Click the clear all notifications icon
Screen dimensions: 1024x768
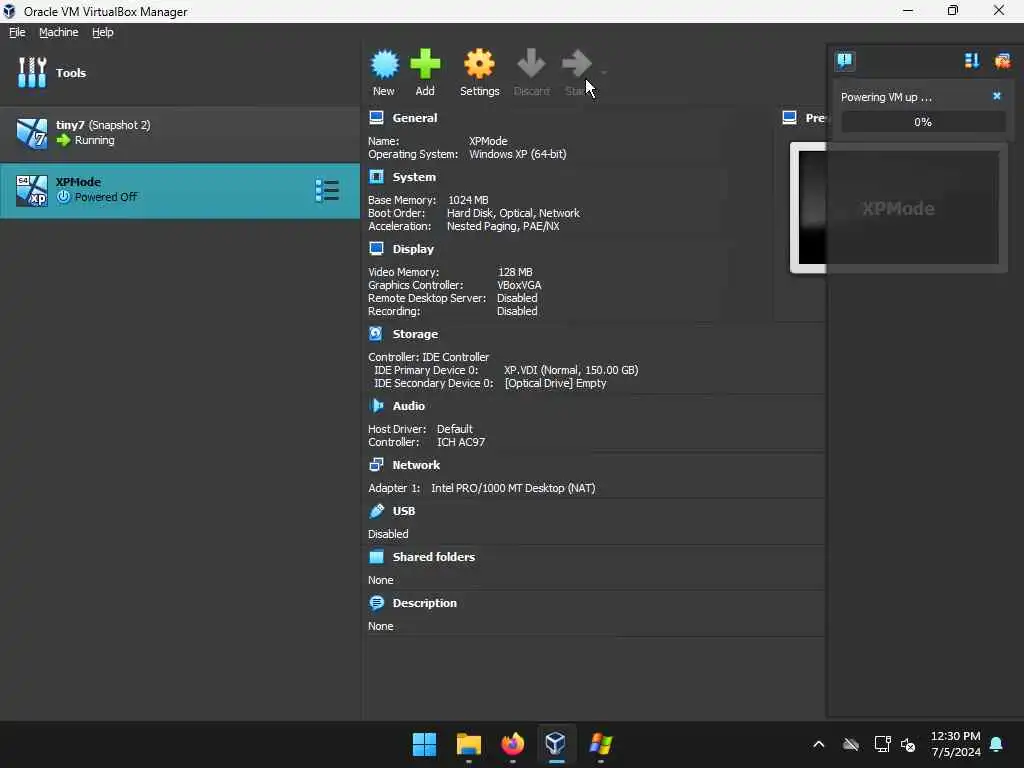(1002, 61)
